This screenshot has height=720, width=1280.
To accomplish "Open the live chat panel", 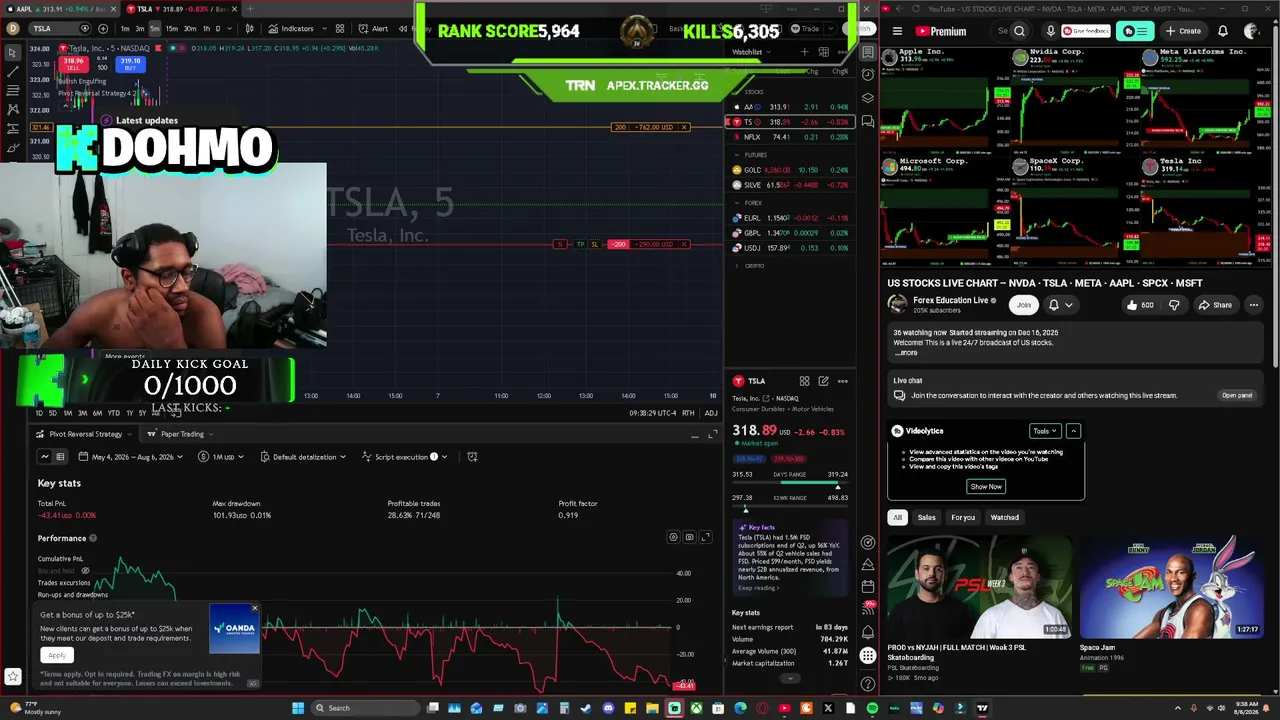I will (x=1237, y=395).
